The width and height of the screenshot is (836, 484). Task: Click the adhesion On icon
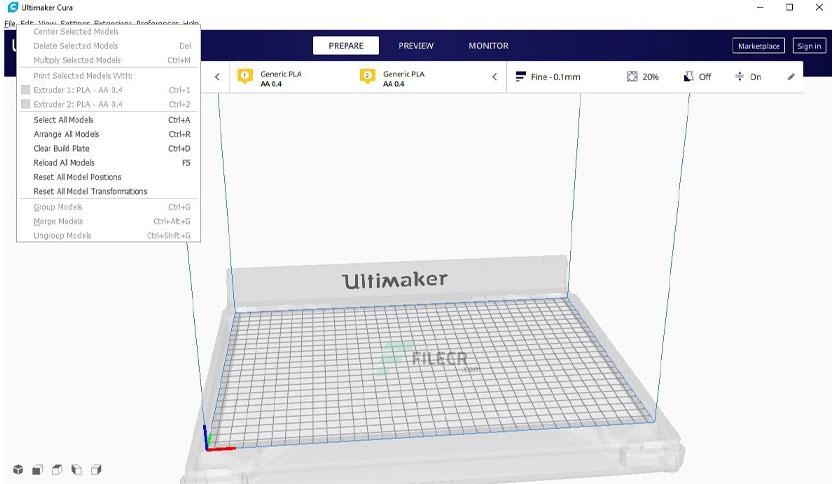739,77
